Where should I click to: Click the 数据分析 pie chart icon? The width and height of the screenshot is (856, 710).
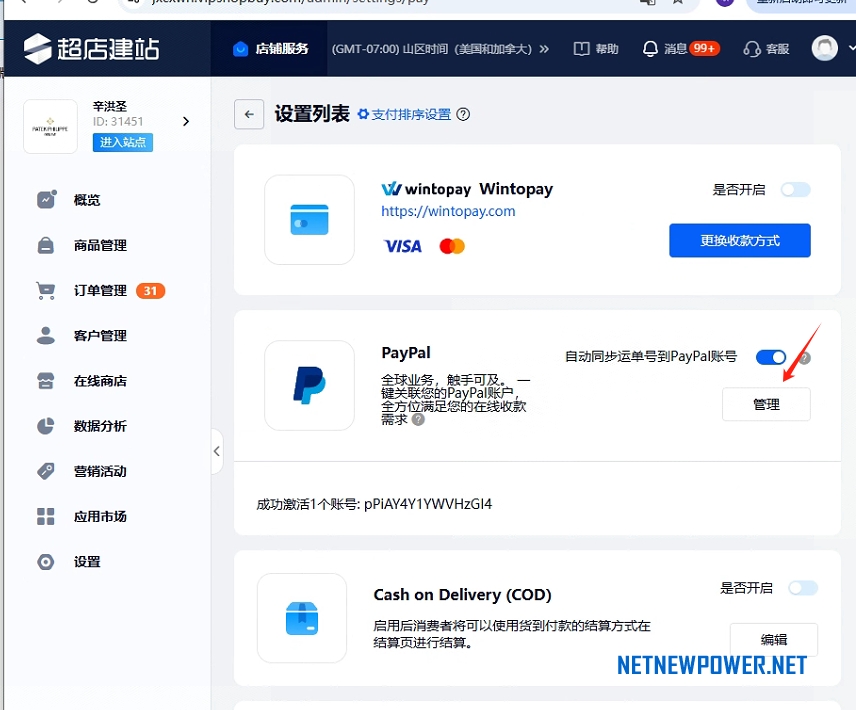[x=46, y=426]
